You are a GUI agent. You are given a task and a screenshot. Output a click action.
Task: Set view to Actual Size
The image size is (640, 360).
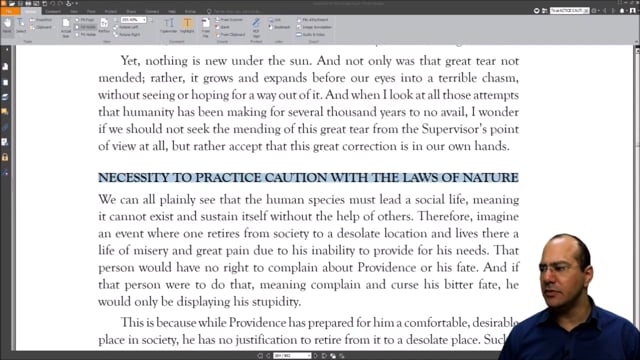point(66,28)
